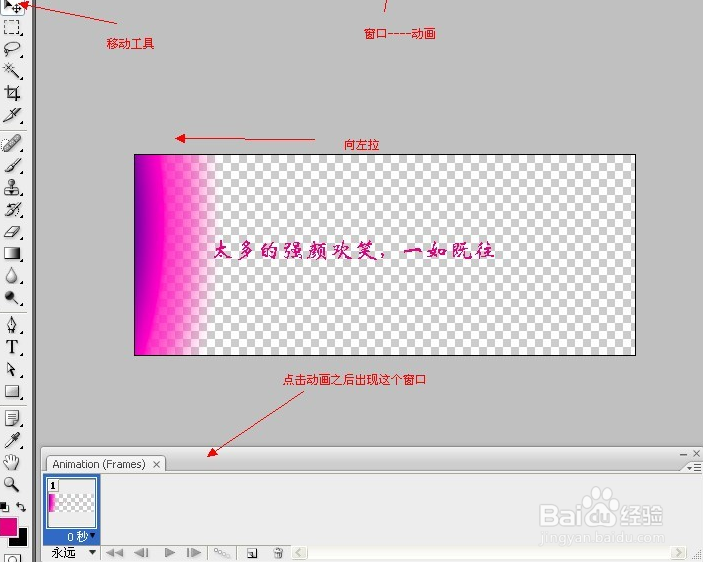703x562 pixels.
Task: Close the Animation (Frames) tab
Action: coord(156,464)
